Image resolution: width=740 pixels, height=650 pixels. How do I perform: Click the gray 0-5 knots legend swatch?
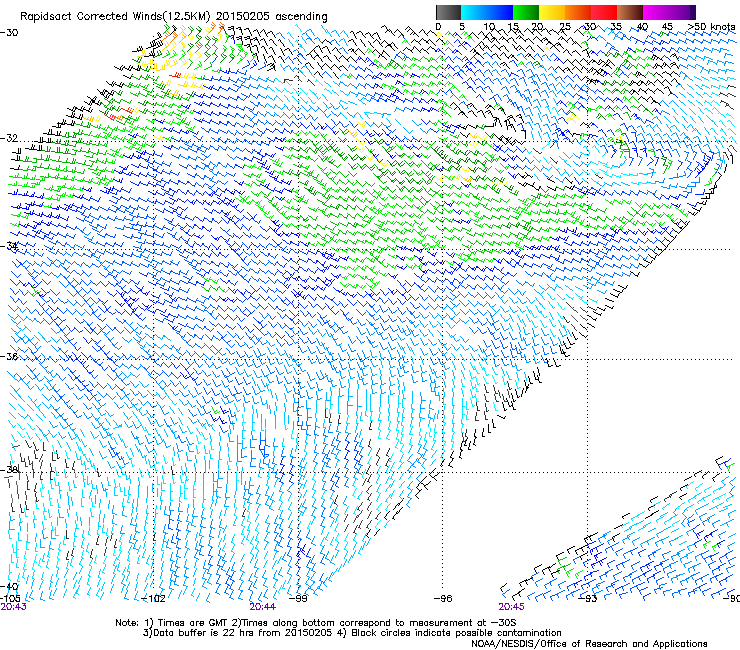pyautogui.click(x=448, y=12)
